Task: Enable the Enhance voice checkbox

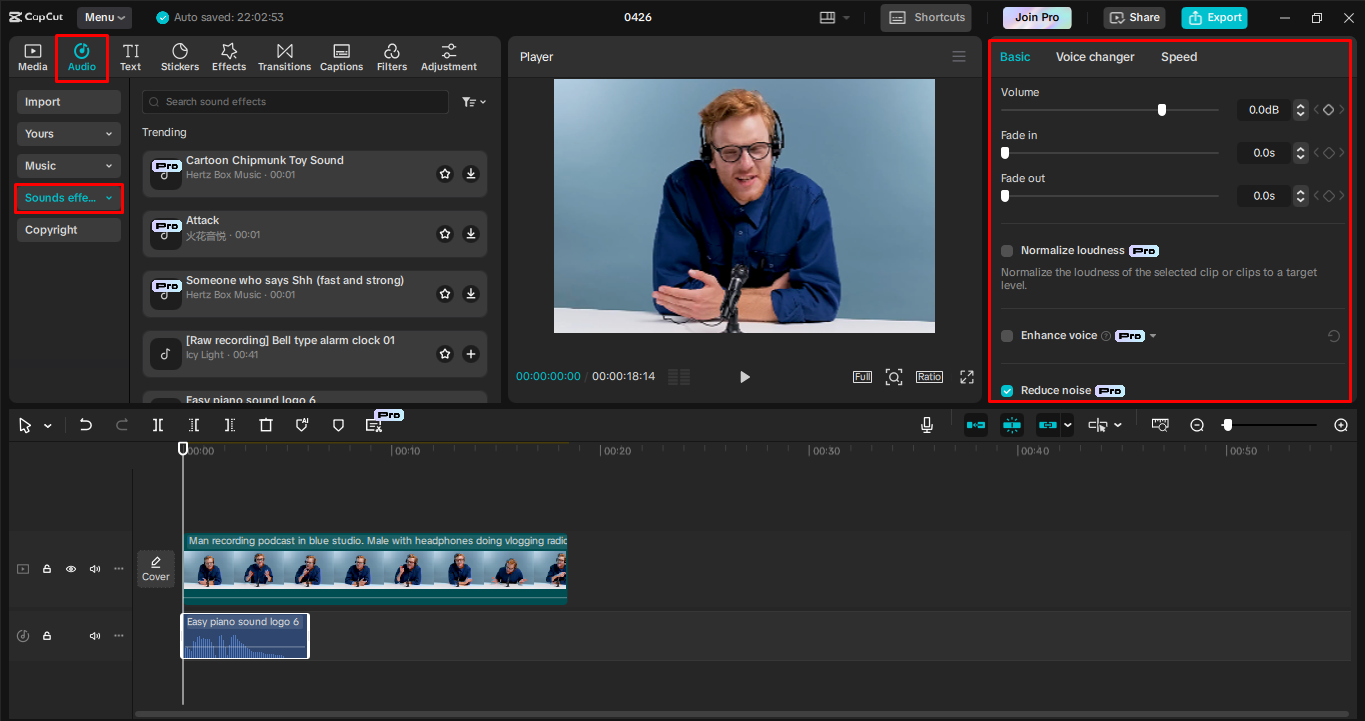Action: tap(1007, 336)
